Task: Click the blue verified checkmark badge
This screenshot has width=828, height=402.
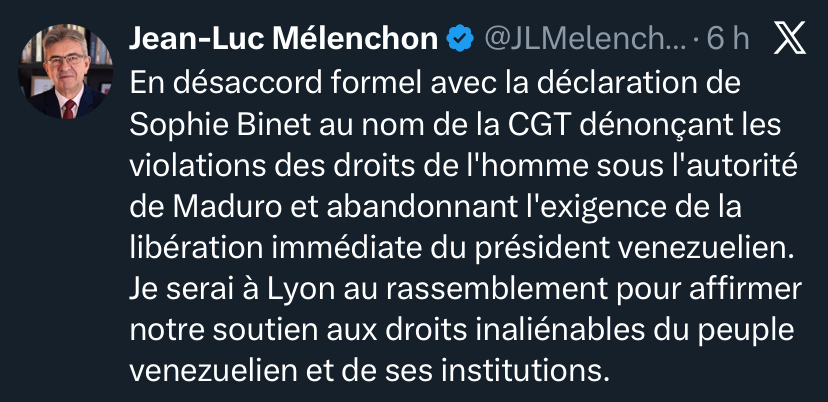Action: (x=460, y=39)
